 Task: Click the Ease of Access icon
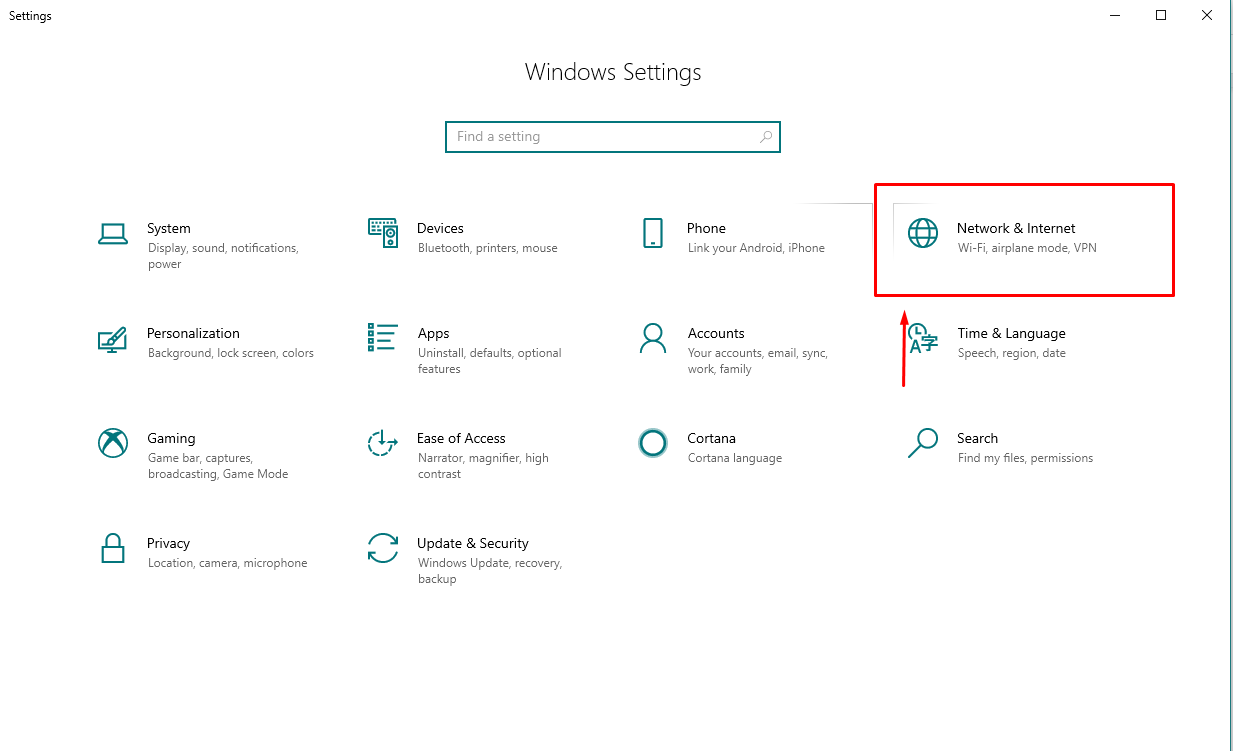pos(383,443)
